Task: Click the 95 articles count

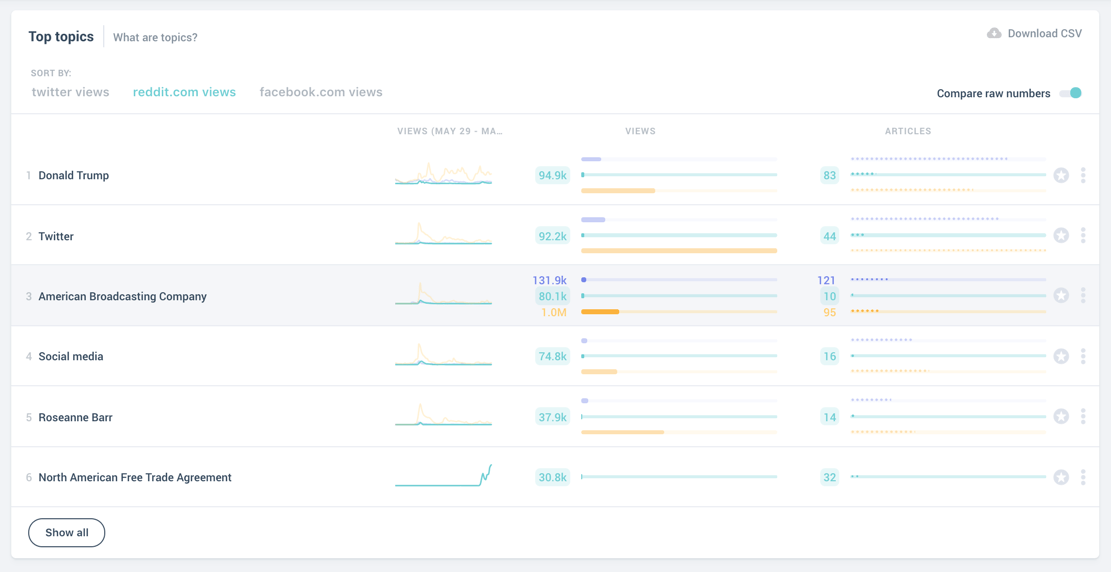Action: pos(830,313)
